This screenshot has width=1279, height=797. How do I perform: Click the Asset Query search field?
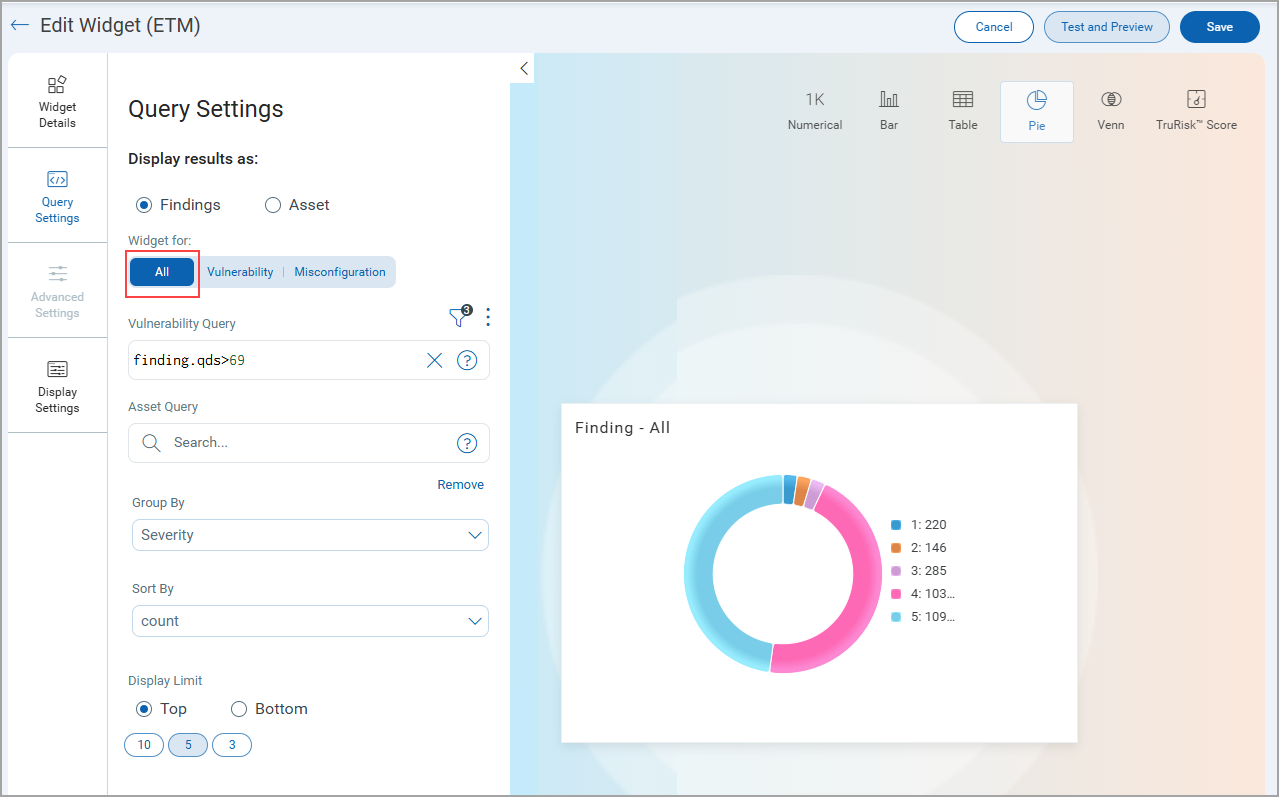tap(309, 443)
